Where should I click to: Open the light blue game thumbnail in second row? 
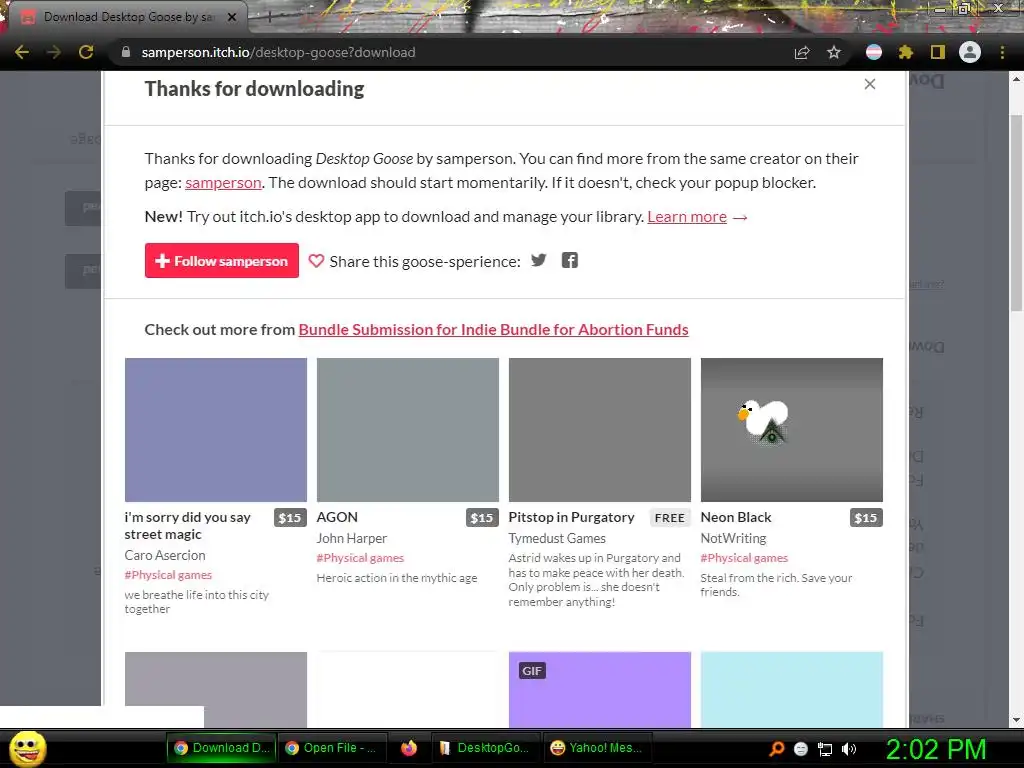pos(792,690)
